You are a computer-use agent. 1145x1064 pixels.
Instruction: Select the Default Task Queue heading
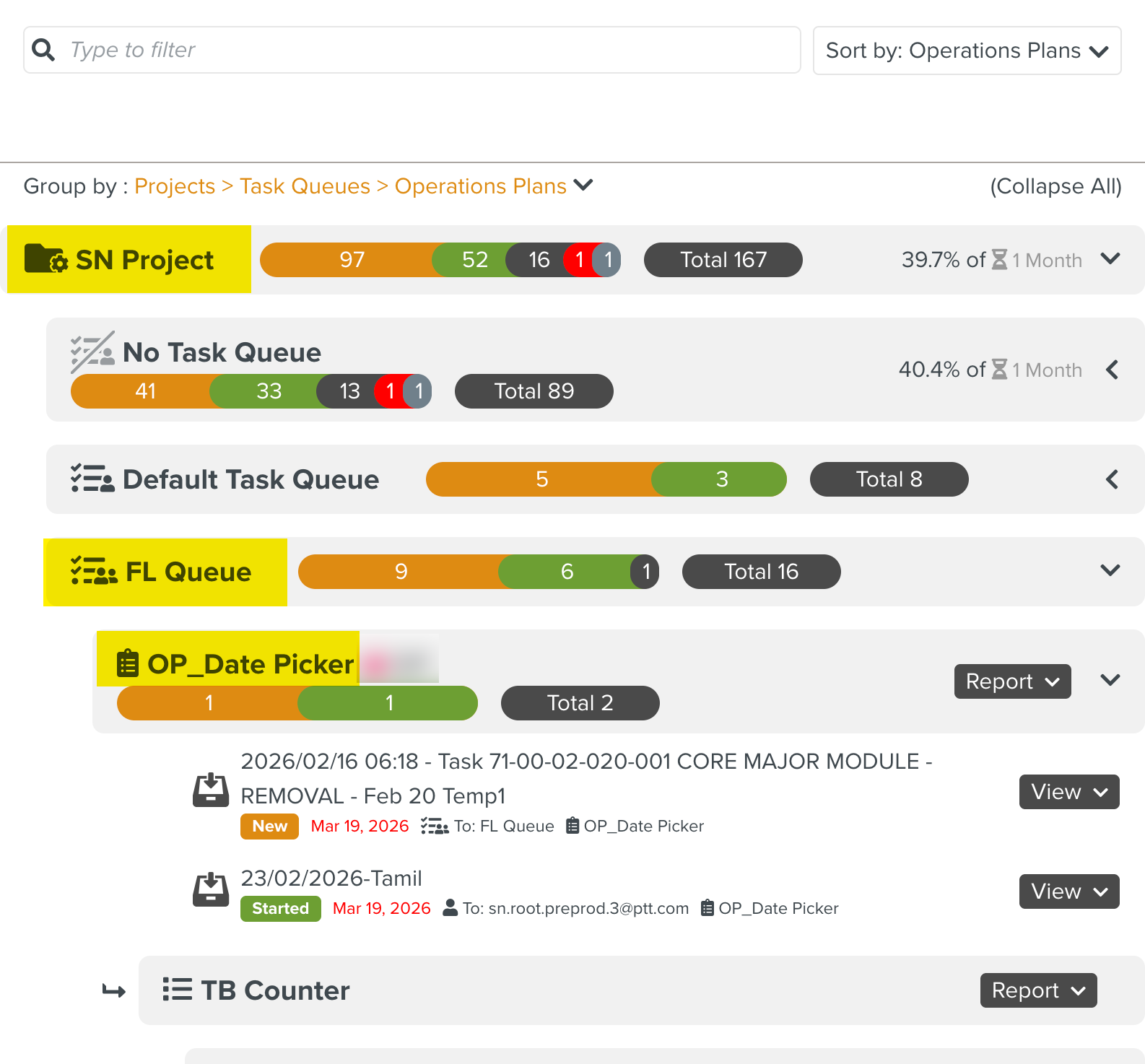click(x=251, y=479)
